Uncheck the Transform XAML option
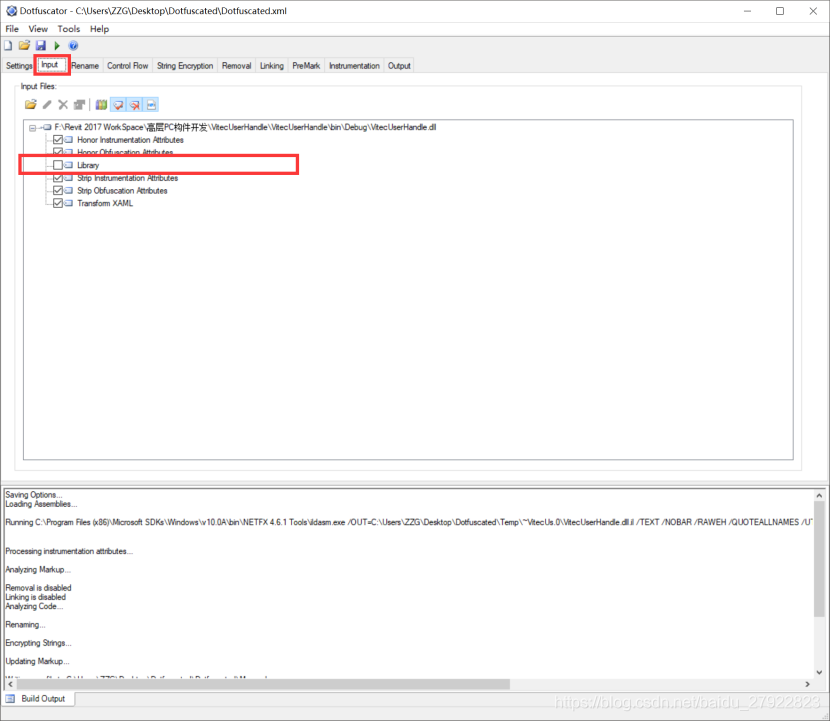Viewport: 830px width, 721px height. tap(58, 203)
